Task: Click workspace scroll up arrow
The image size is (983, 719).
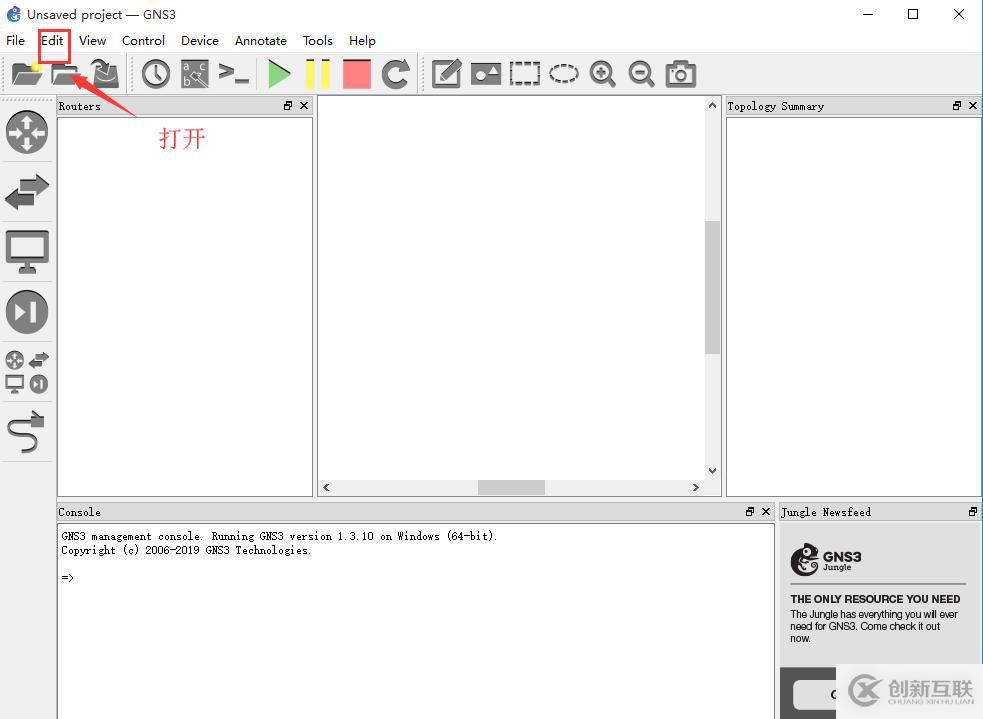Action: coord(712,105)
